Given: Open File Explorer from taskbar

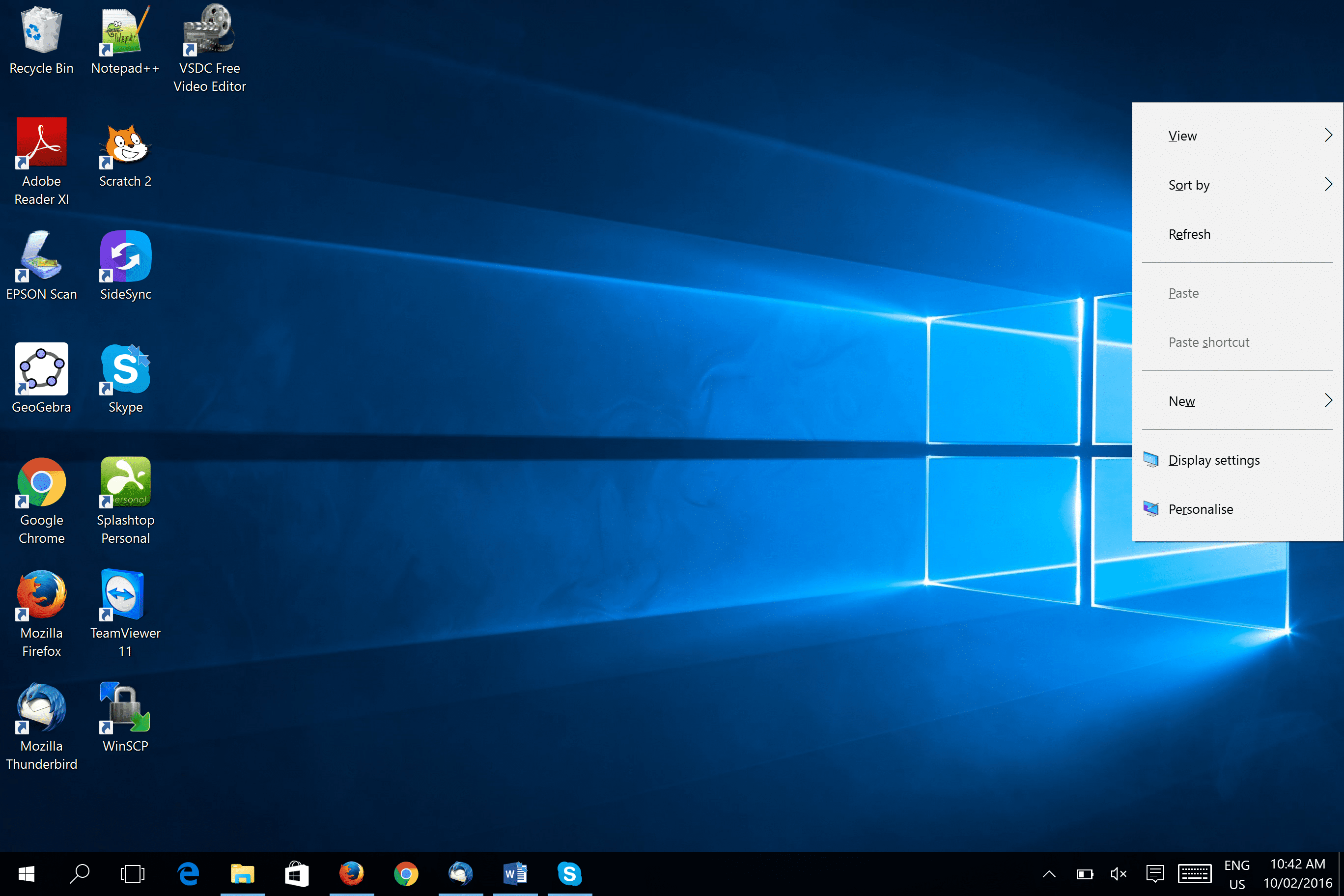Looking at the screenshot, I should [x=242, y=874].
